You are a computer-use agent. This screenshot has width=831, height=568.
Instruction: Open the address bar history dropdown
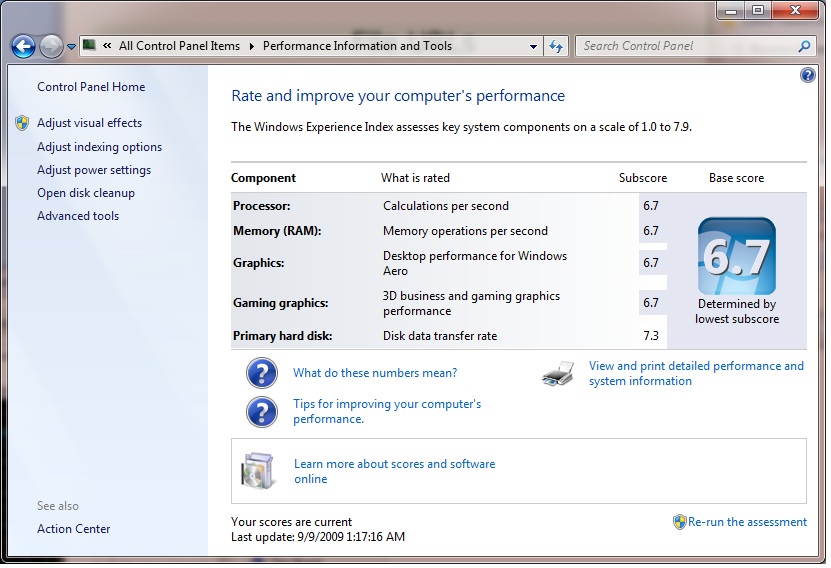tap(533, 47)
